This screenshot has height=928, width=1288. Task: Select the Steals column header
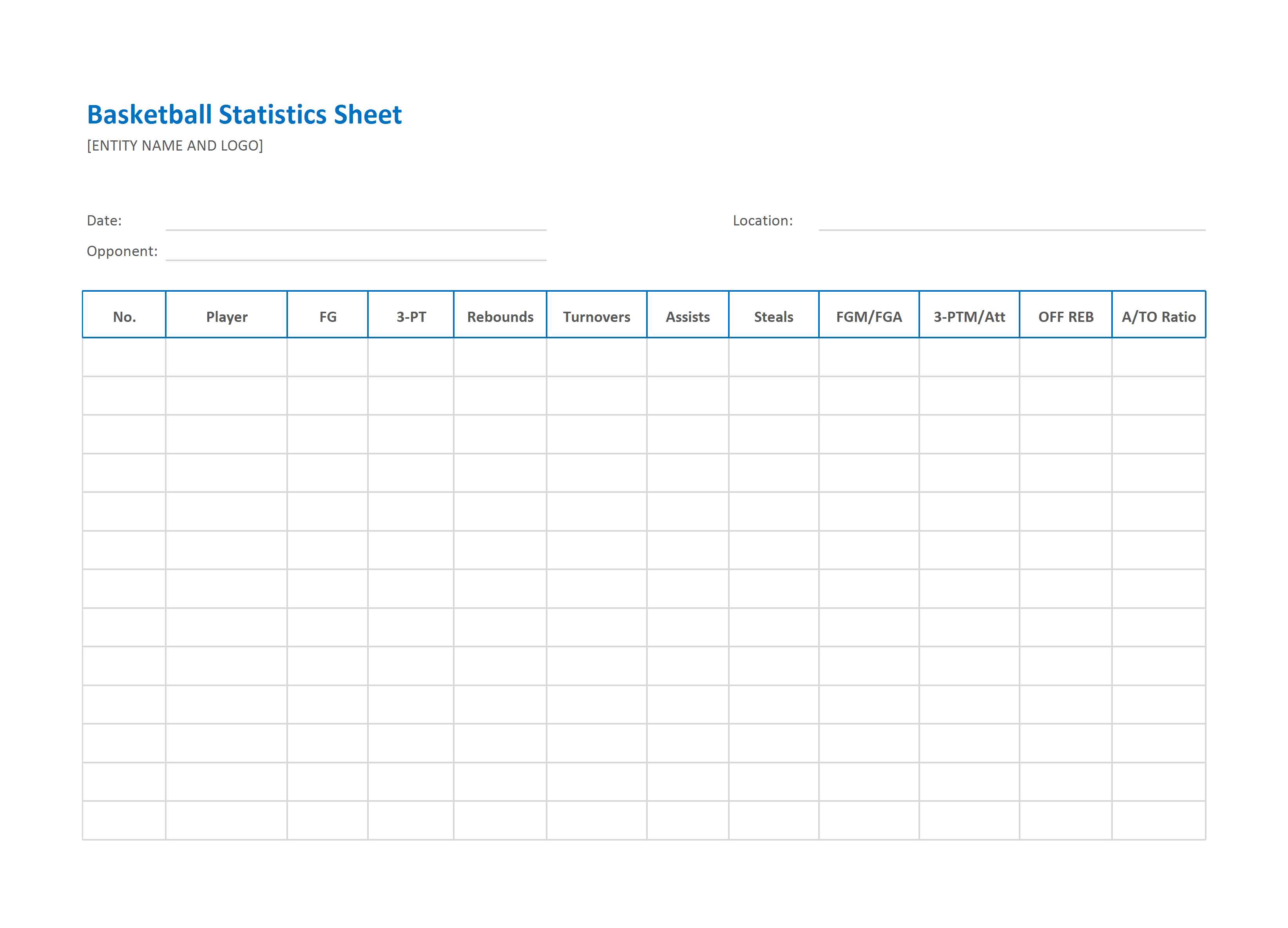point(774,315)
